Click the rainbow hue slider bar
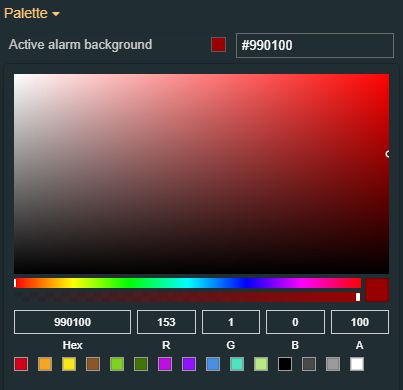Screen dimensions: 403x390 click(188, 283)
